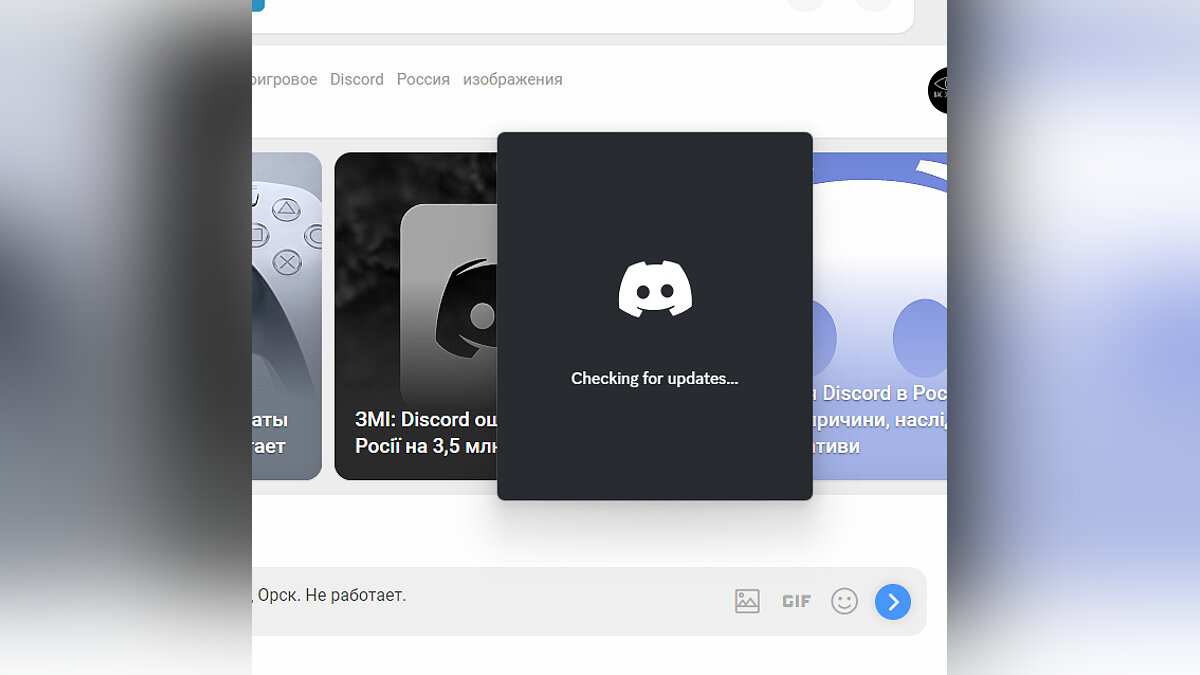The image size is (1200, 675).
Task: Click the partially visible blue button at top left
Action: point(258,5)
